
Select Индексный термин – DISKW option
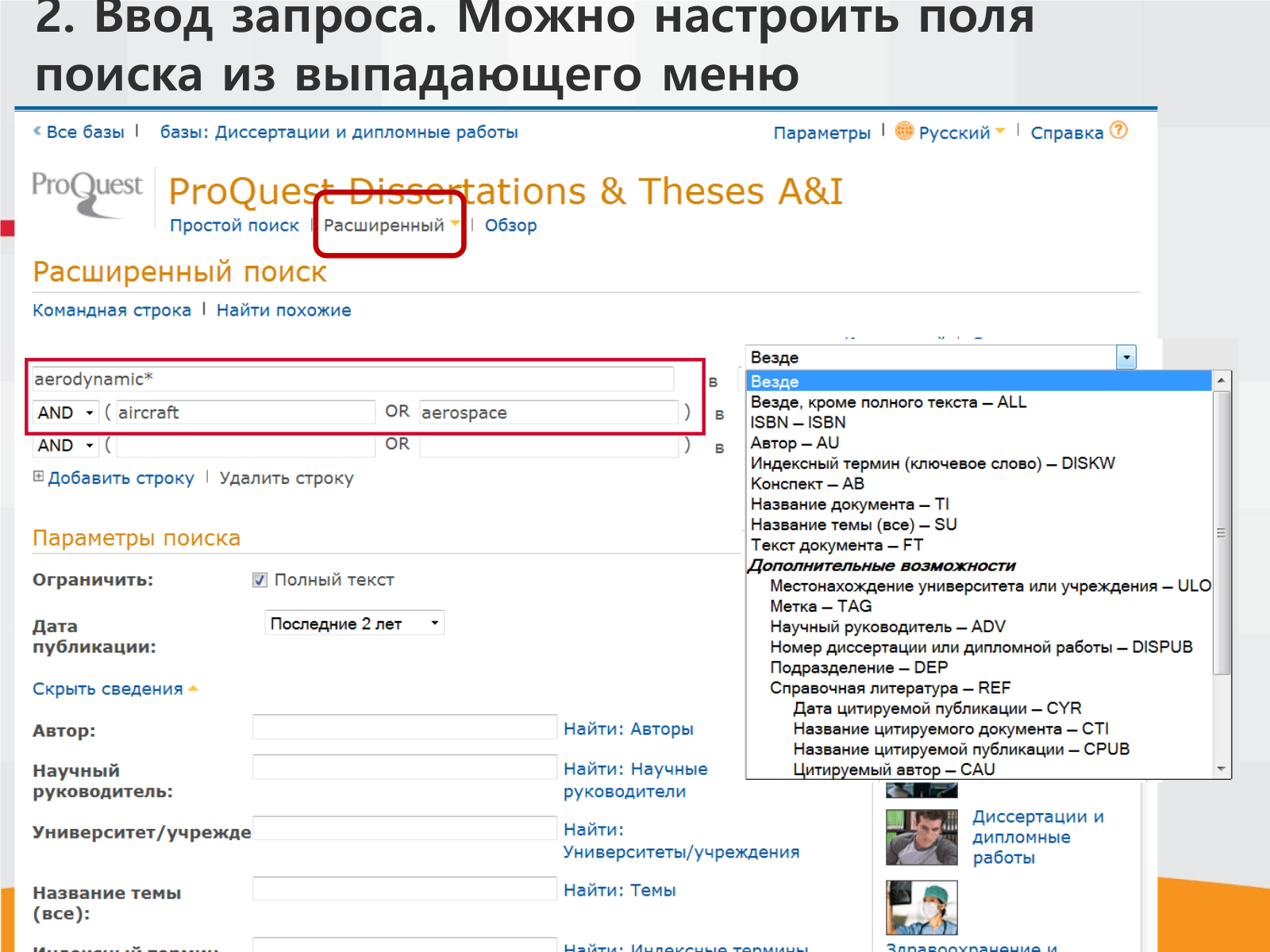coord(933,463)
